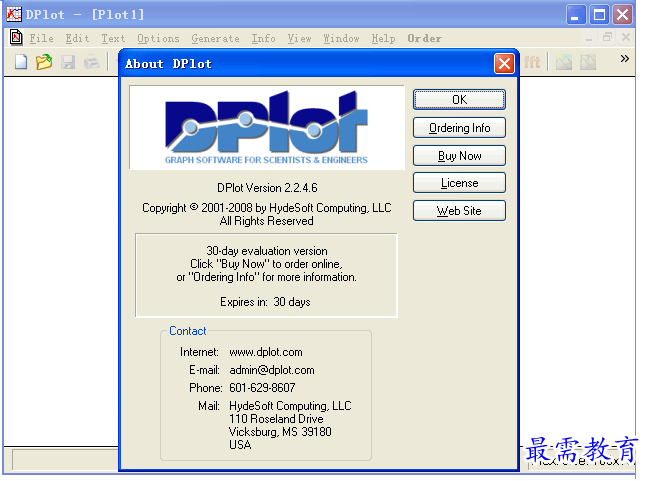The image size is (647, 481).
Task: Click the first graph picture toolbar icon right of FFT
Action: 564,62
